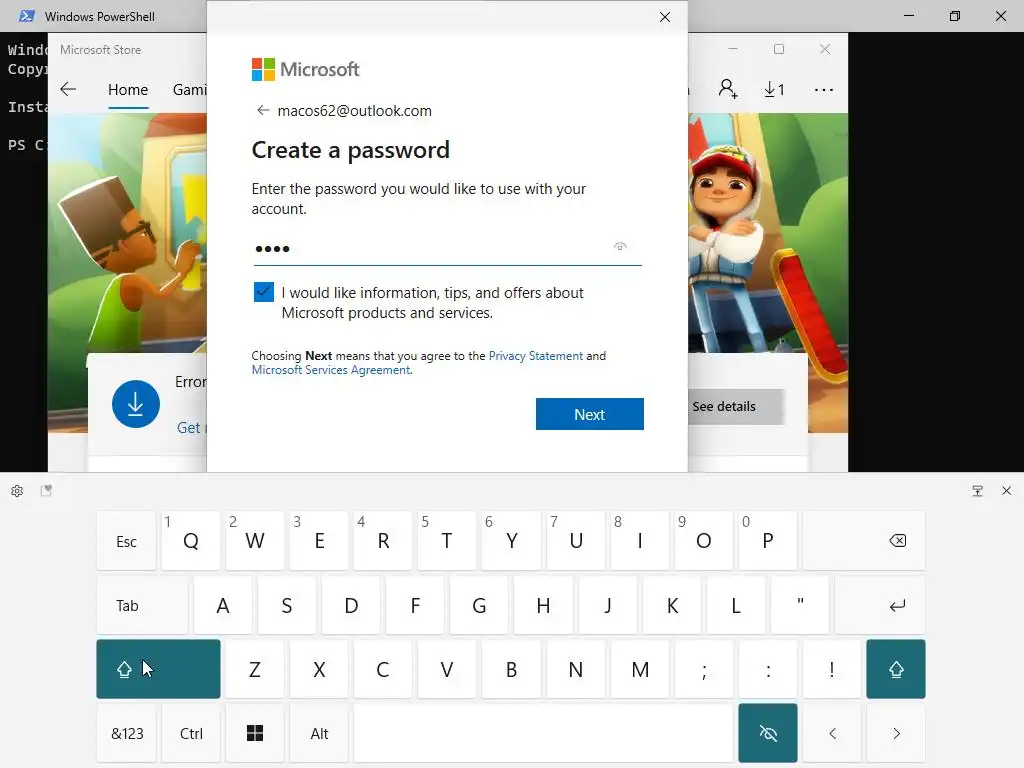Open the Microsoft Store account sign-in icon
The height and width of the screenshot is (768, 1024).
point(728,89)
